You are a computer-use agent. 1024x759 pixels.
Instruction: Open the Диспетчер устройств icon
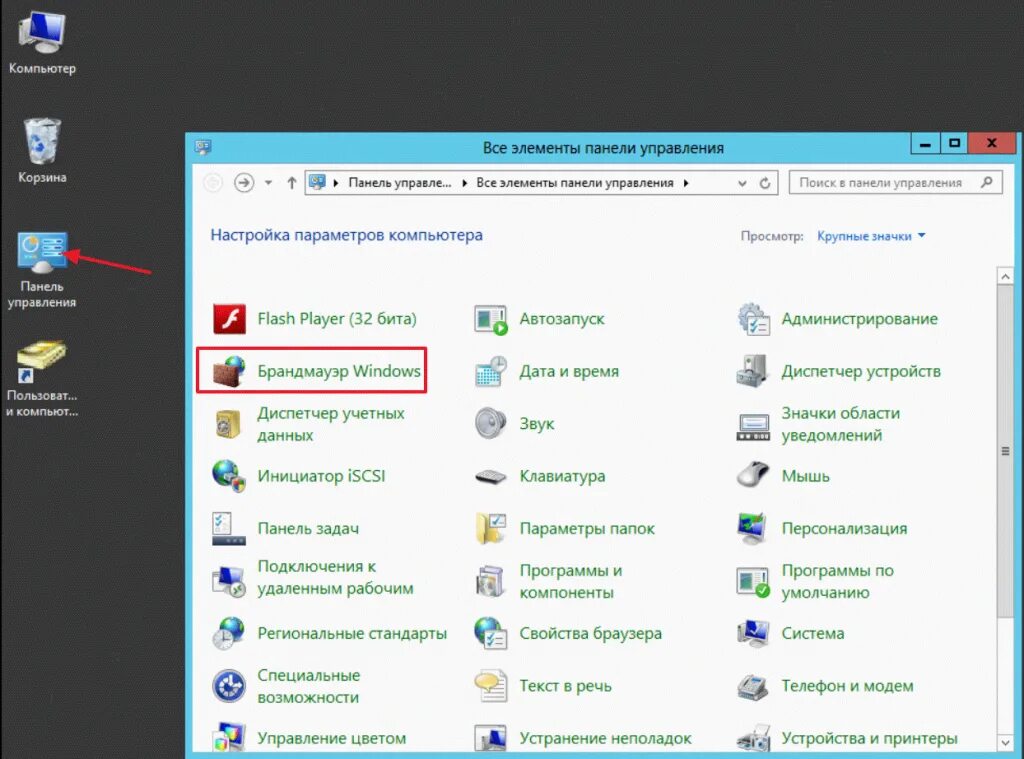752,371
